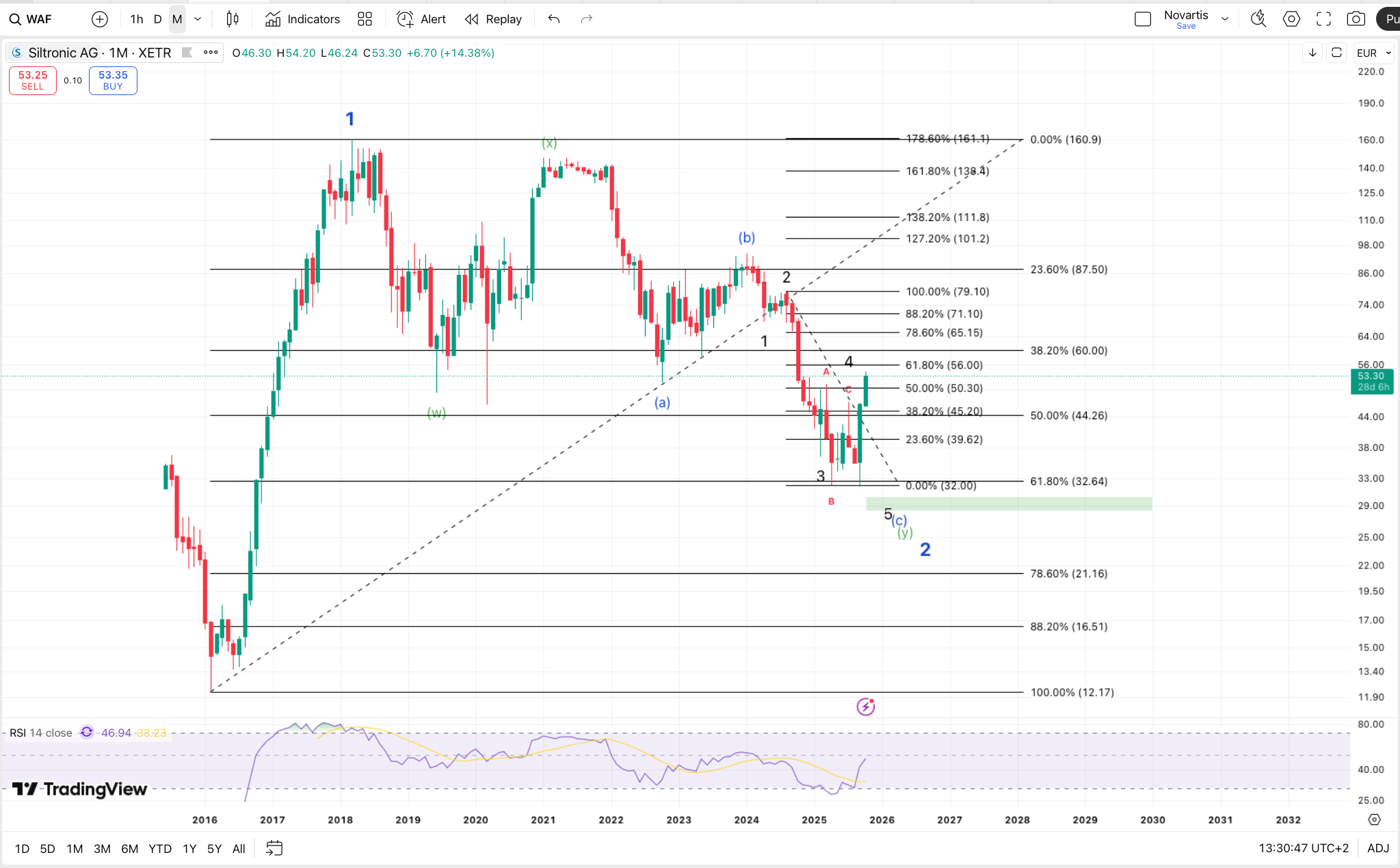Create a new Alert

point(421,19)
